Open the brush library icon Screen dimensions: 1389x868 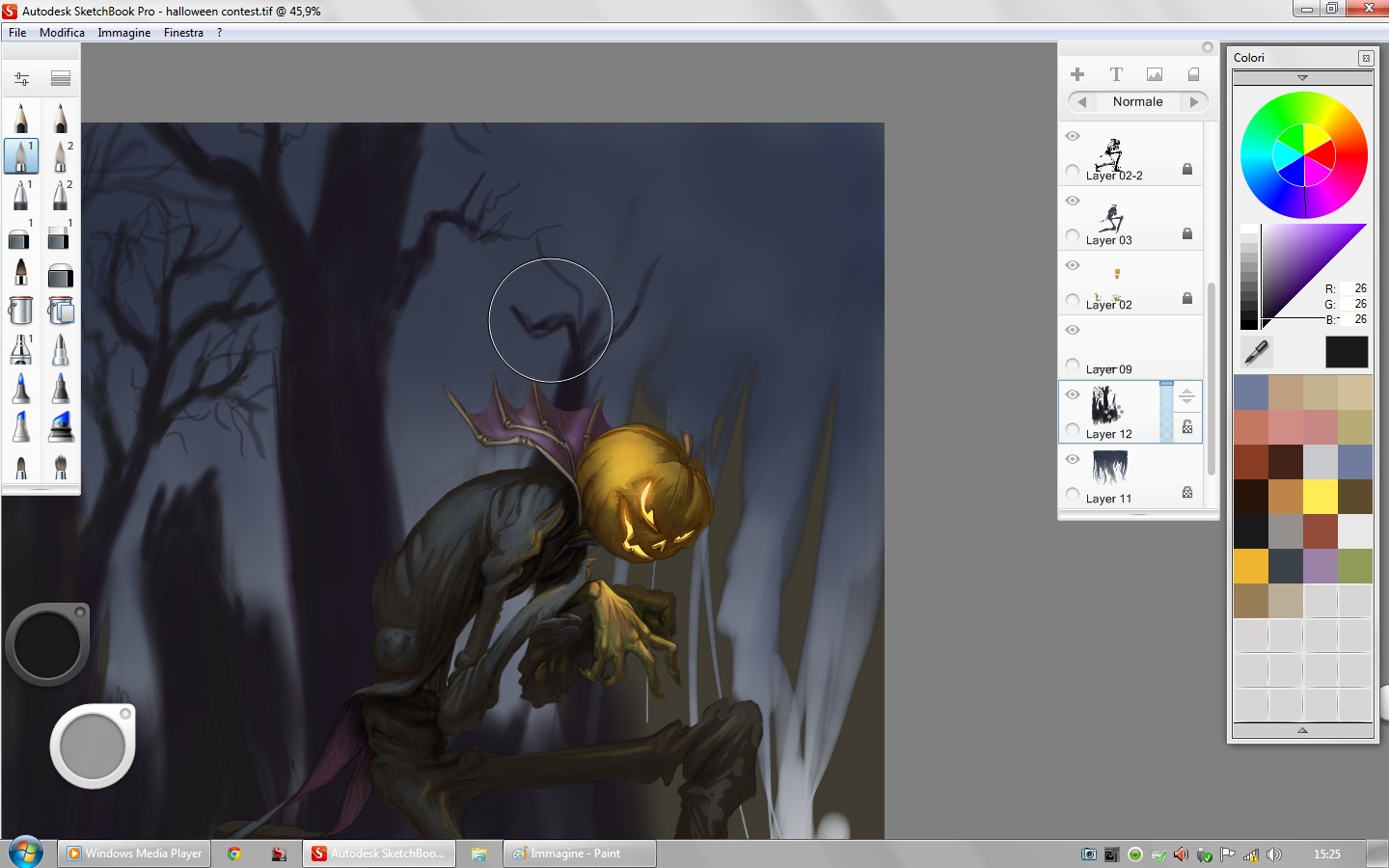(x=61, y=78)
